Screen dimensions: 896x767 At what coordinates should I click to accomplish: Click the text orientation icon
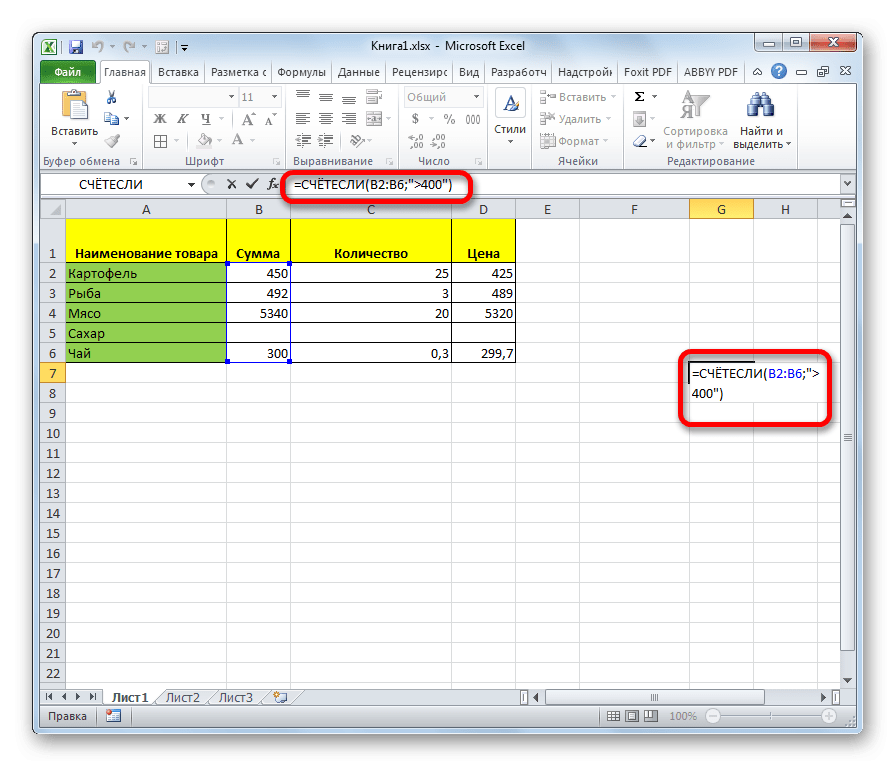tap(357, 141)
